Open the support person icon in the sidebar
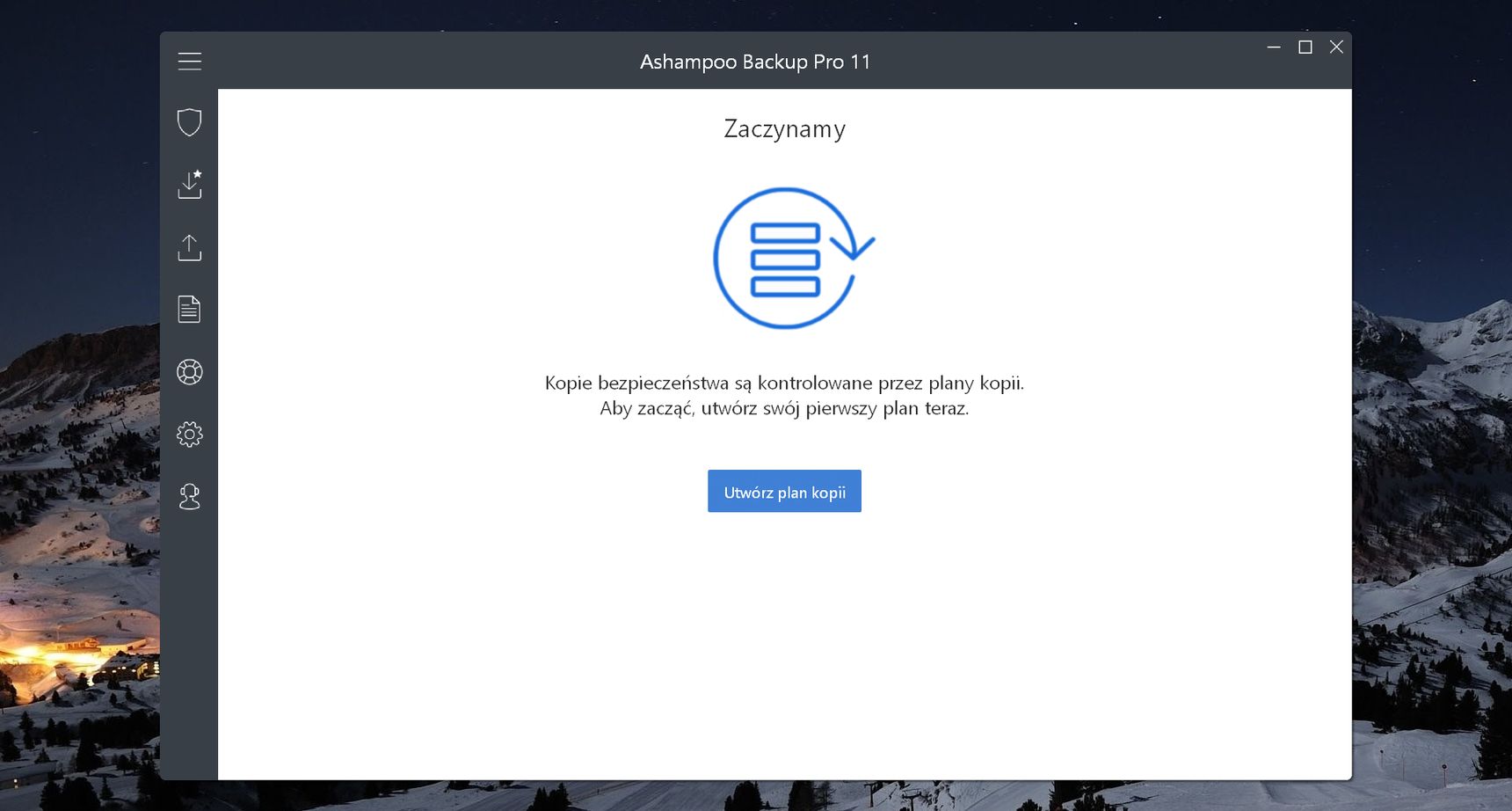This screenshot has height=811, width=1512. (x=189, y=497)
